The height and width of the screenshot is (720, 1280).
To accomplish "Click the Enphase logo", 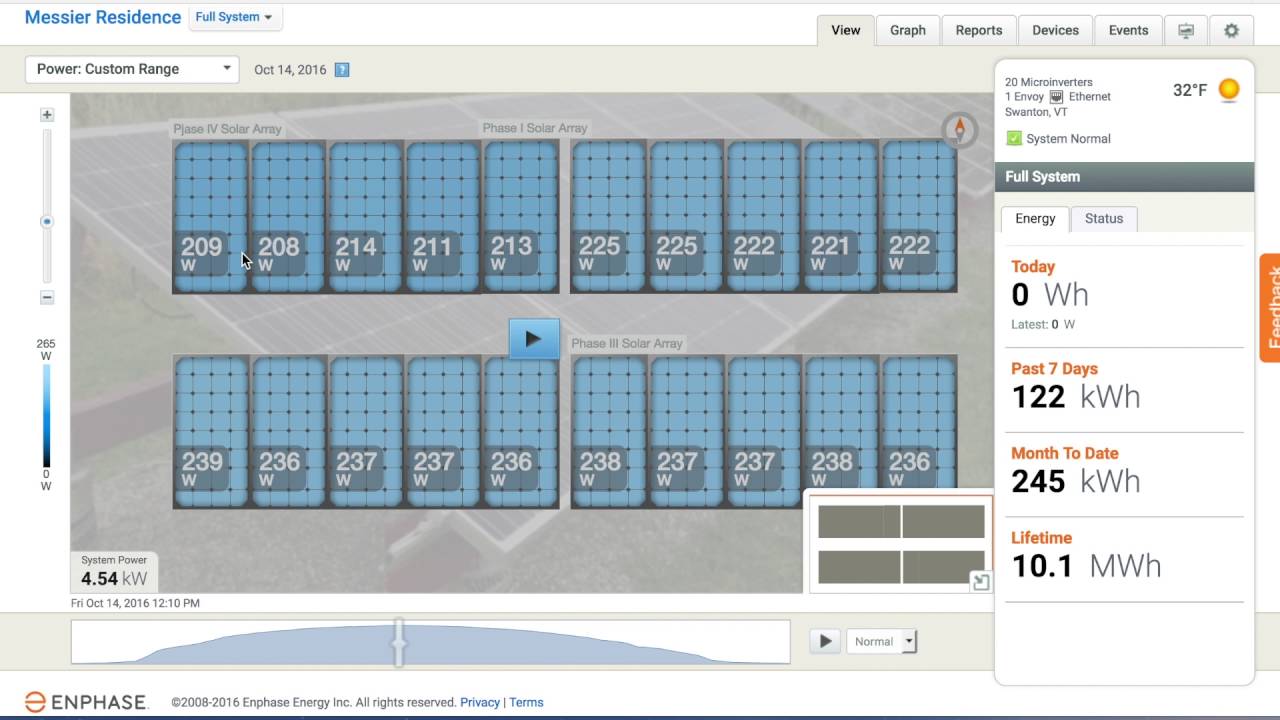I will coord(86,702).
